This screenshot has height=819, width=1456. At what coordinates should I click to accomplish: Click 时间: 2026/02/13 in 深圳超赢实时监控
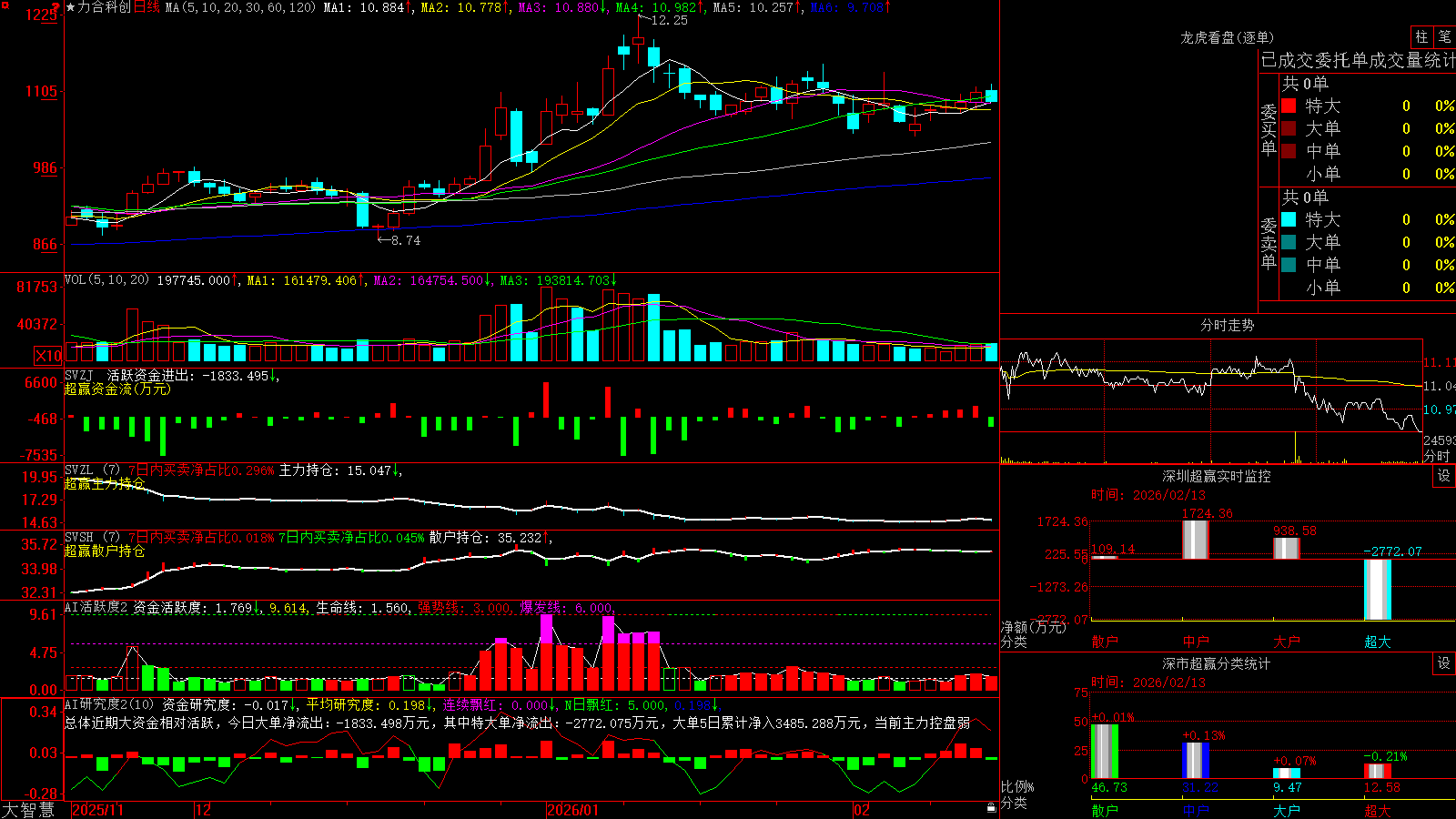pos(1148,495)
